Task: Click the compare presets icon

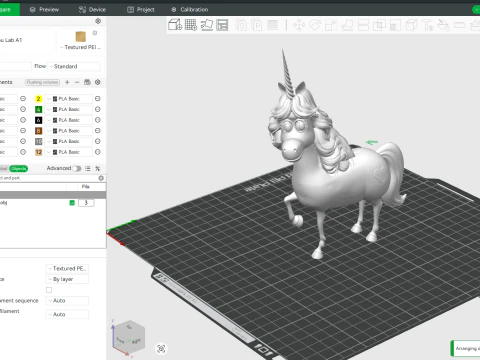Action: [98, 168]
